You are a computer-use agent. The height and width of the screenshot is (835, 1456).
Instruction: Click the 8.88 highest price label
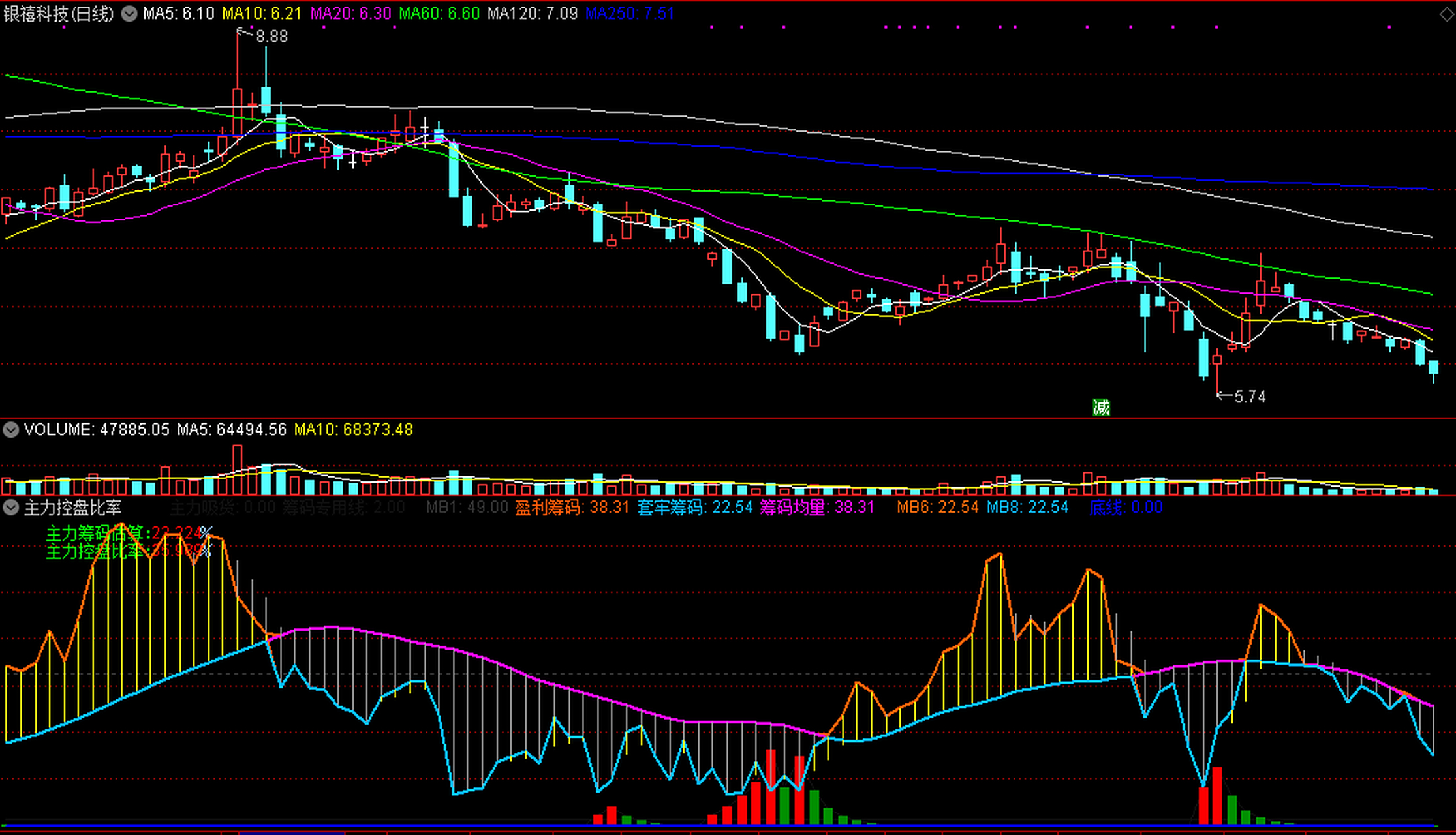pos(271,37)
